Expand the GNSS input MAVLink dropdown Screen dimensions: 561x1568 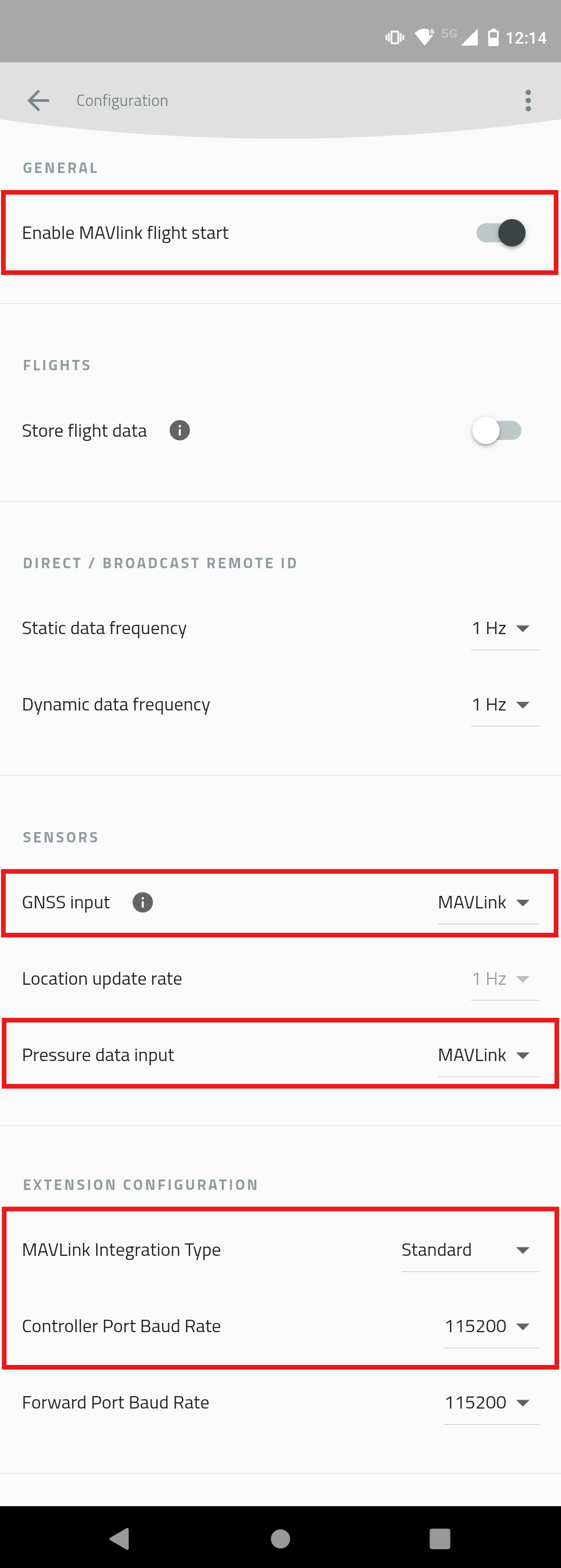pyautogui.click(x=487, y=902)
